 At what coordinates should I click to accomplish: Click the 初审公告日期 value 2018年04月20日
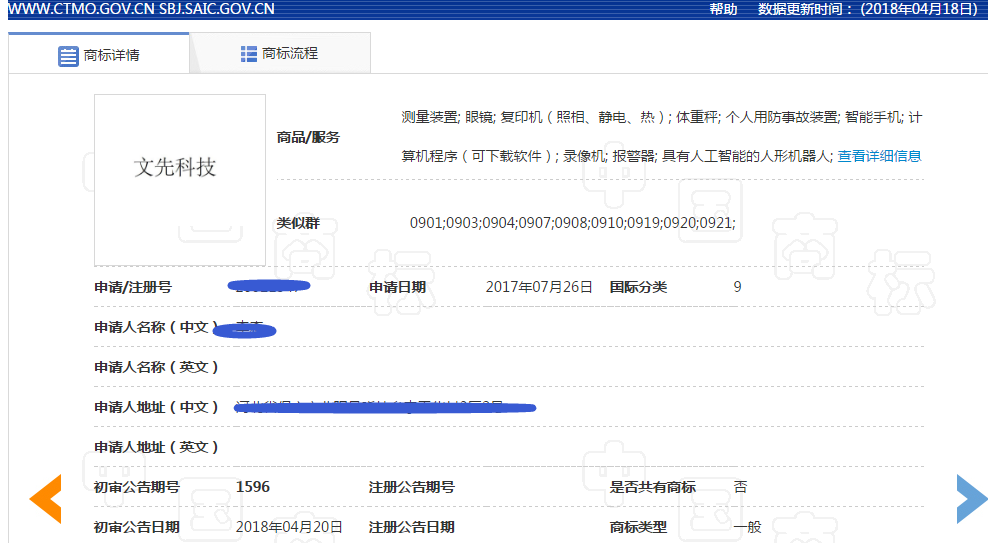pos(289,527)
